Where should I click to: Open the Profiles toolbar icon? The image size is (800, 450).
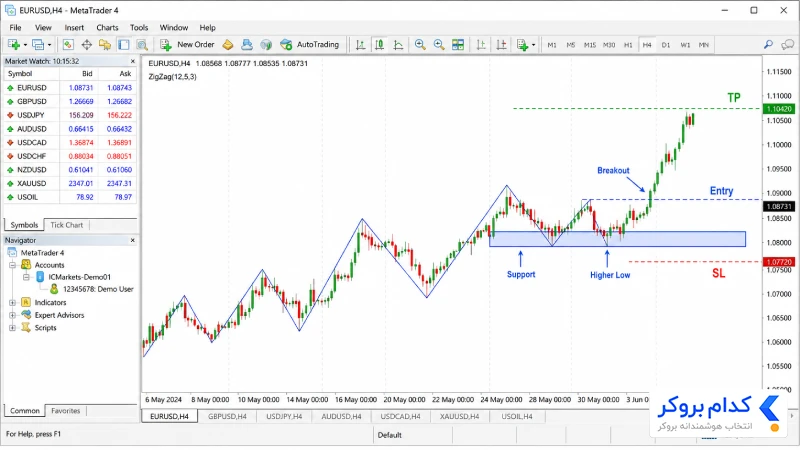tap(38, 45)
